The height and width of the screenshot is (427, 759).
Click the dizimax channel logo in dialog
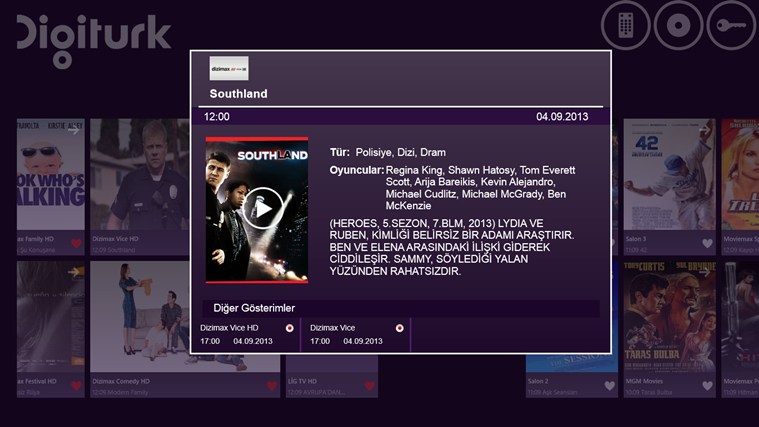click(x=229, y=68)
